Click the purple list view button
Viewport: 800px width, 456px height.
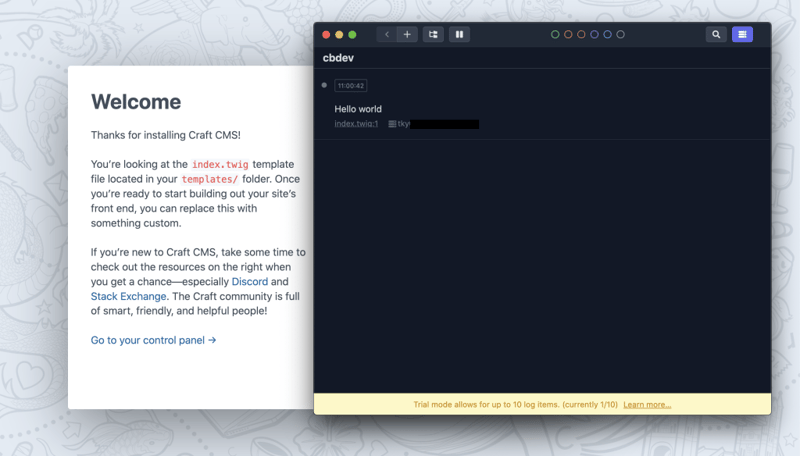[x=742, y=34]
